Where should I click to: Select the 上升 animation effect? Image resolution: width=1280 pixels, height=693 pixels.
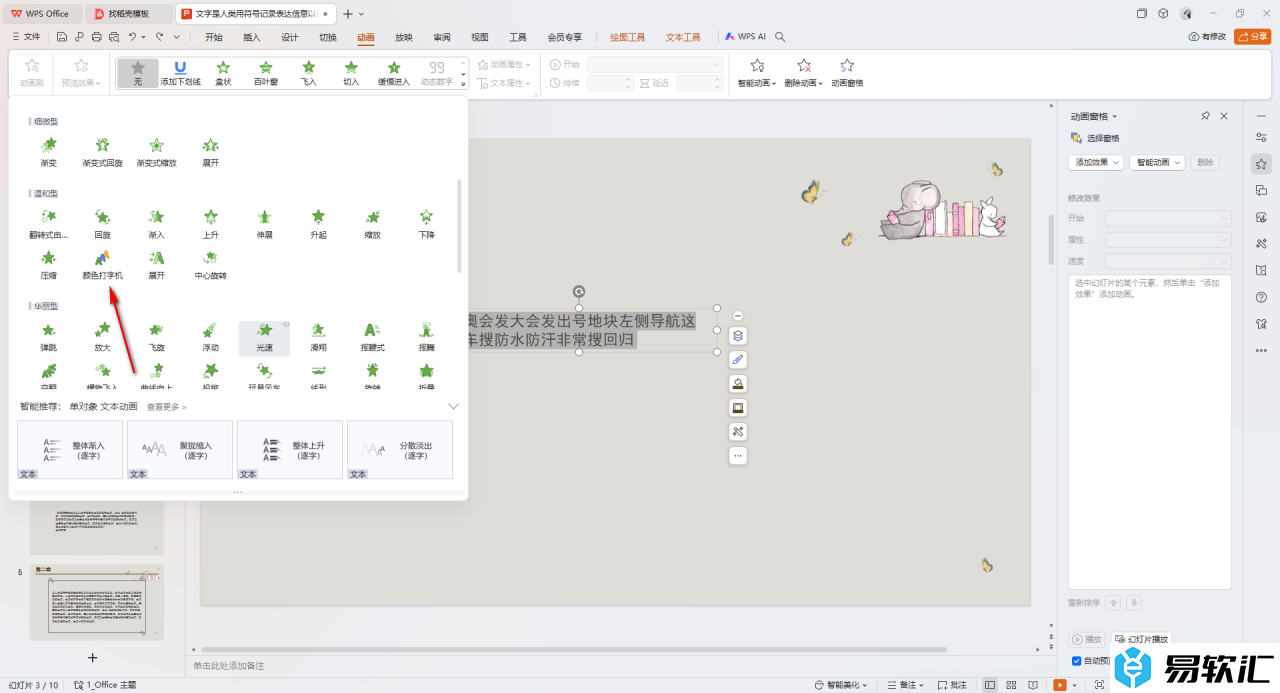[x=211, y=224]
